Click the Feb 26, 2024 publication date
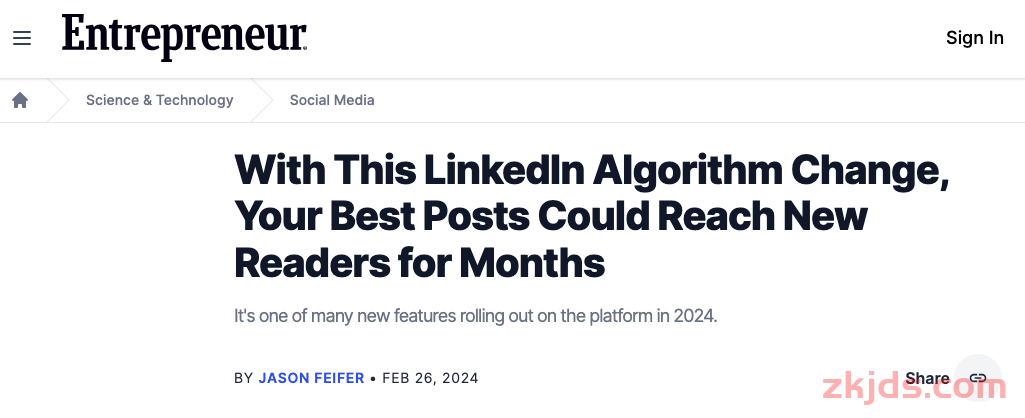The image size is (1025, 418). 430,378
